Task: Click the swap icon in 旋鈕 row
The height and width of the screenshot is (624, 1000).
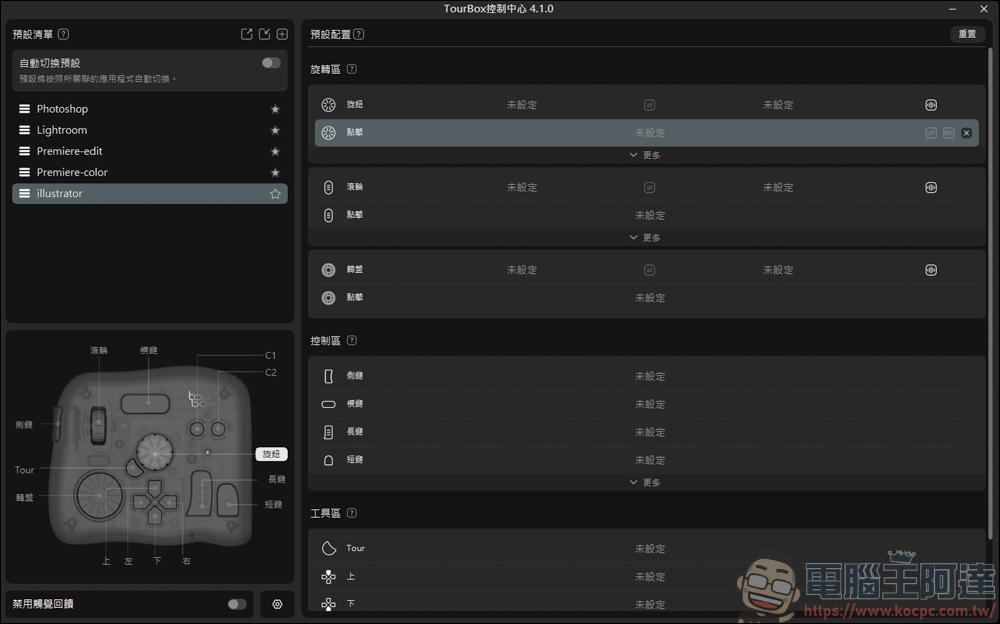Action: click(x=649, y=105)
